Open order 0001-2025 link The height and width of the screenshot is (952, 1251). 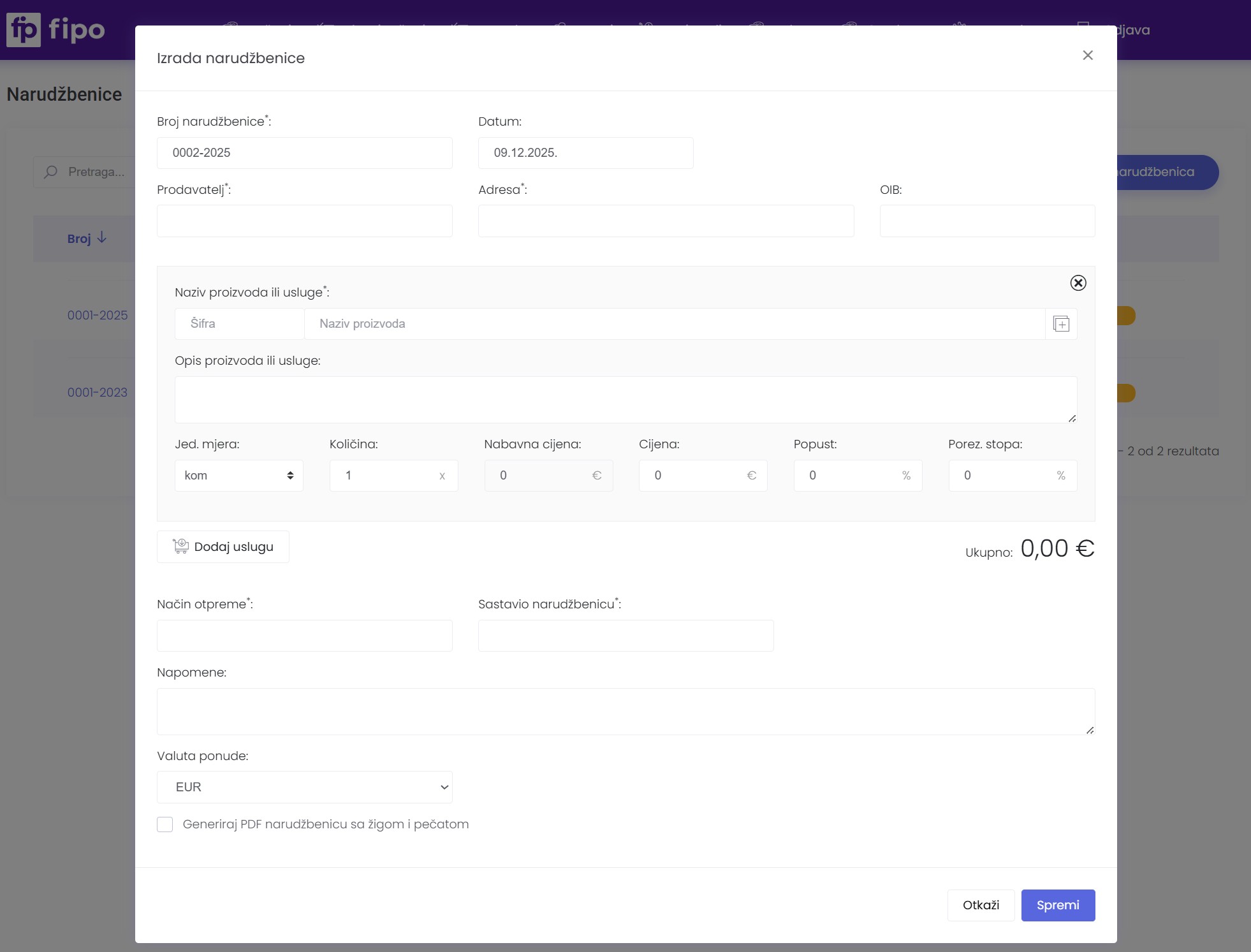pyautogui.click(x=98, y=315)
